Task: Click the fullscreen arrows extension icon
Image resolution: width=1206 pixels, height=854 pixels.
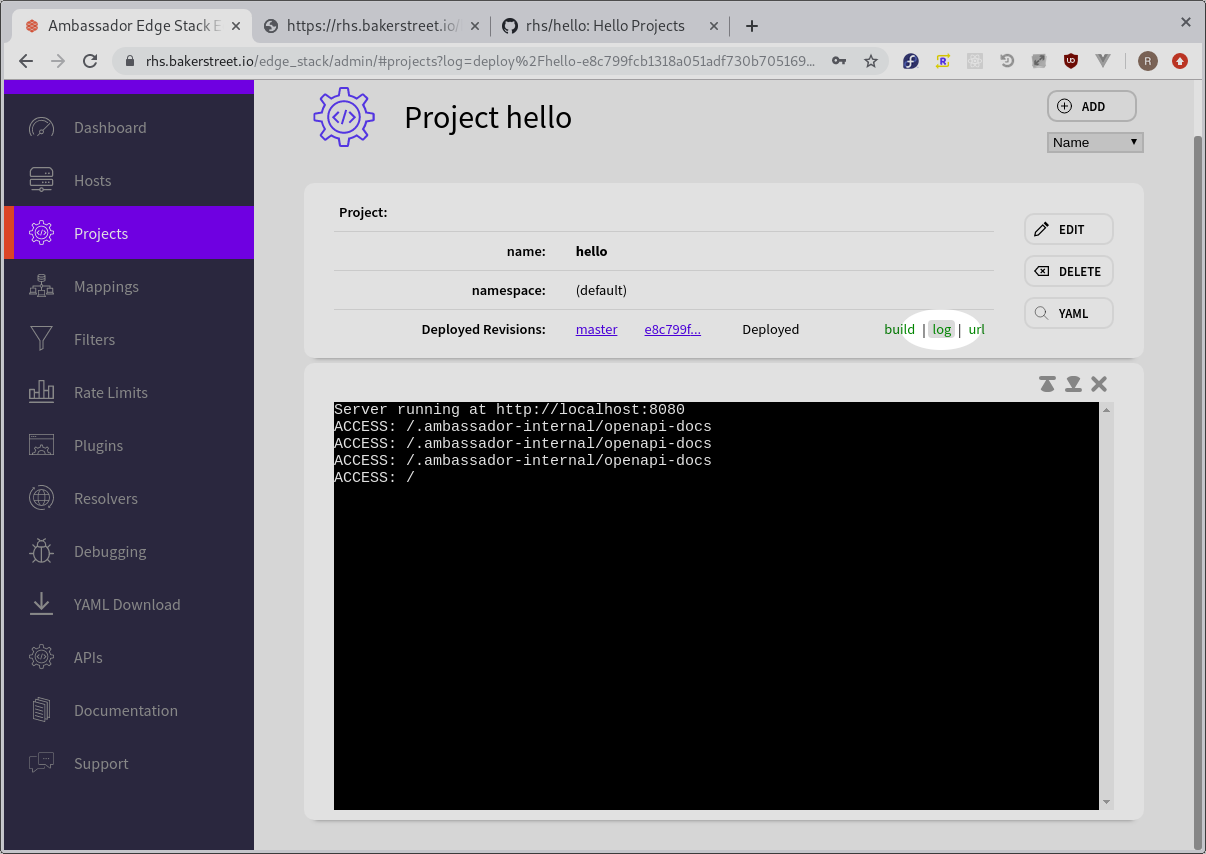Action: pos(1039,61)
